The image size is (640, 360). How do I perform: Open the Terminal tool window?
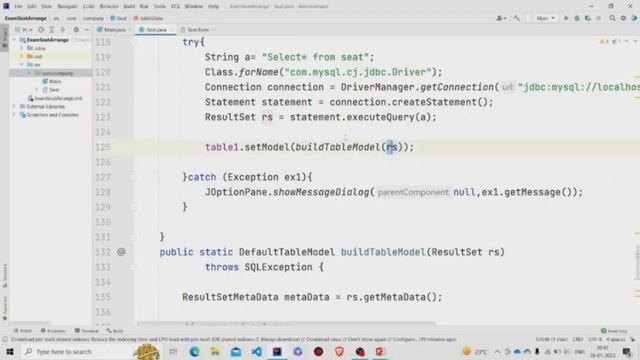[87, 331]
